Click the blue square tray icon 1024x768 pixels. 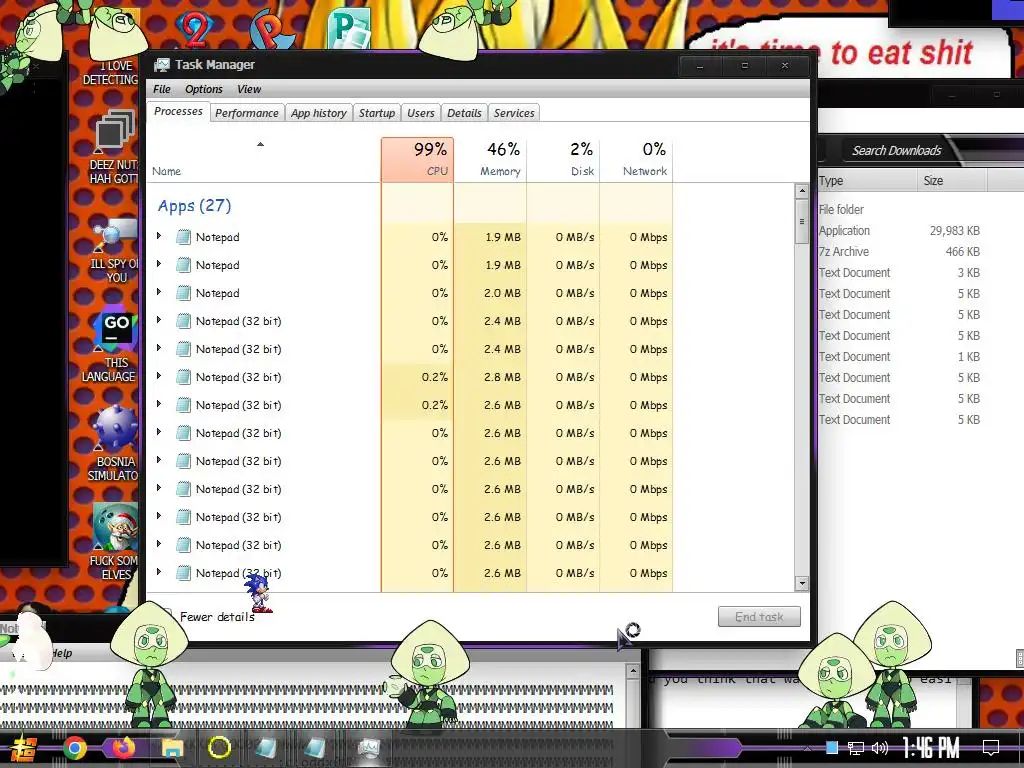831,748
